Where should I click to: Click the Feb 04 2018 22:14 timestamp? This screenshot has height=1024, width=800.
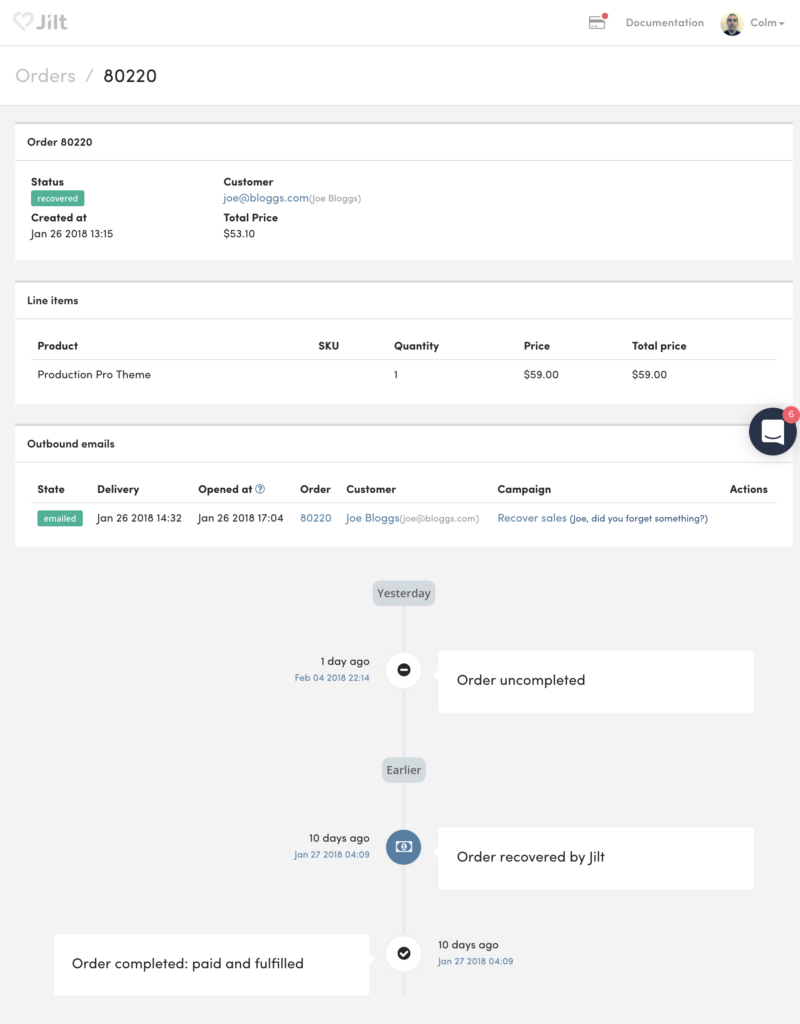click(x=332, y=678)
